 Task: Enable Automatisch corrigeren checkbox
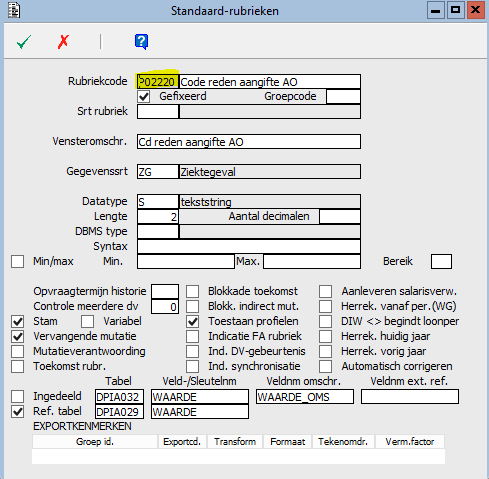point(325,367)
